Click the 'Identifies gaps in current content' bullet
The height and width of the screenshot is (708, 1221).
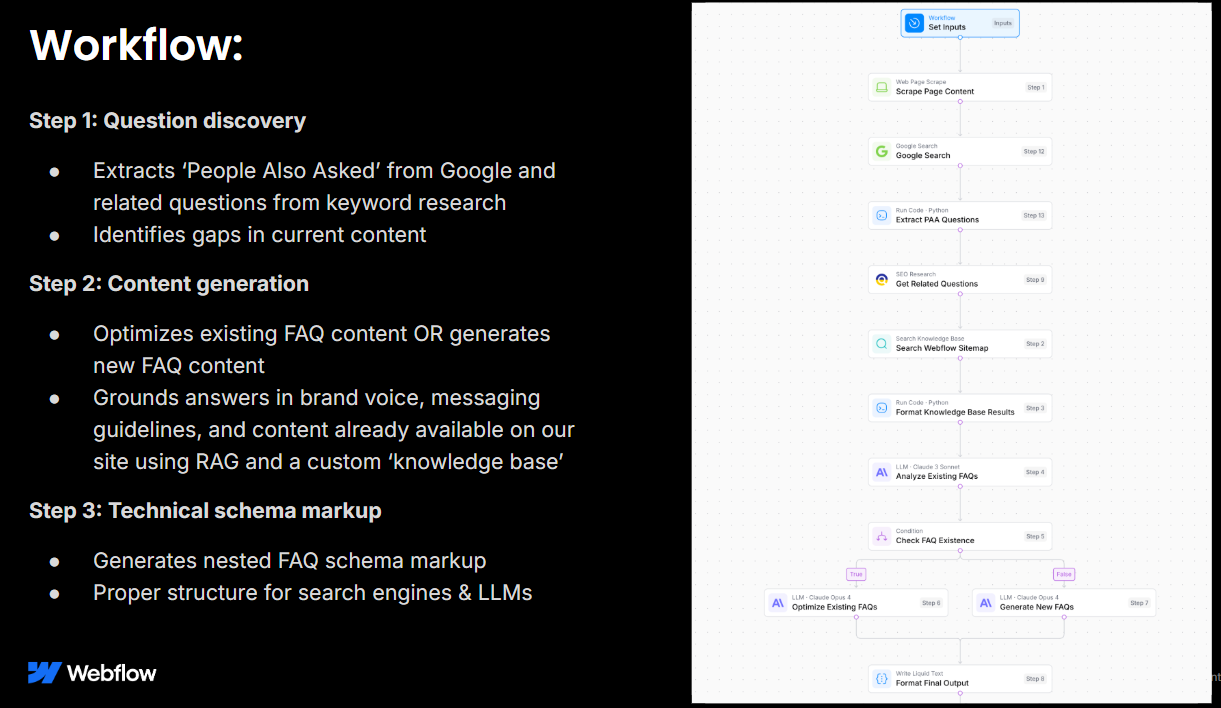[x=260, y=235]
